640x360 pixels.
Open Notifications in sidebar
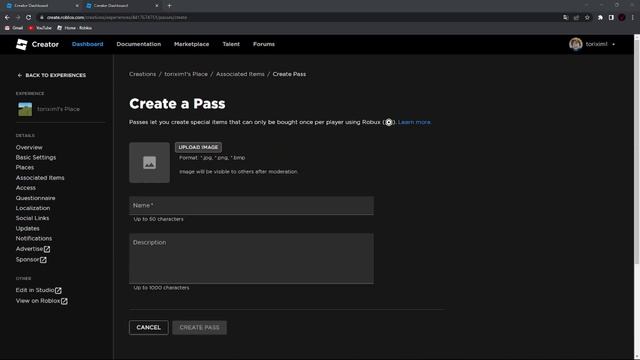coord(34,238)
